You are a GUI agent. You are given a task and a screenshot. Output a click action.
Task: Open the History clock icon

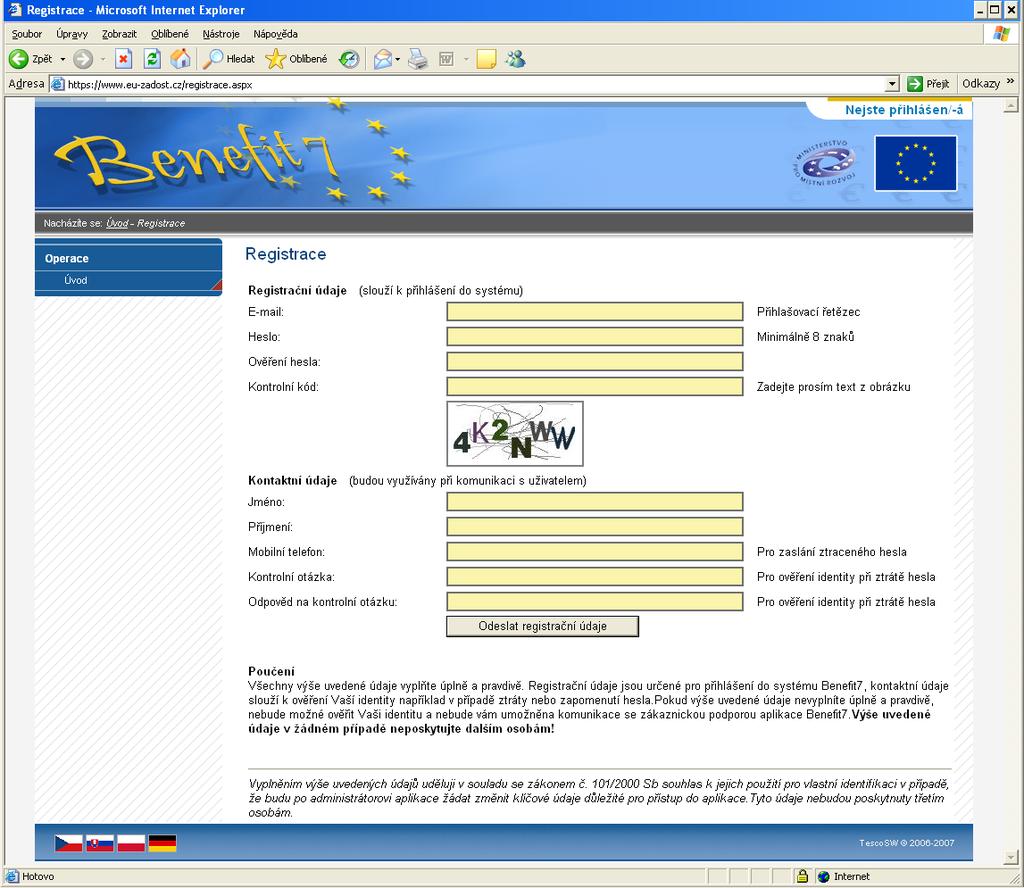pos(349,59)
